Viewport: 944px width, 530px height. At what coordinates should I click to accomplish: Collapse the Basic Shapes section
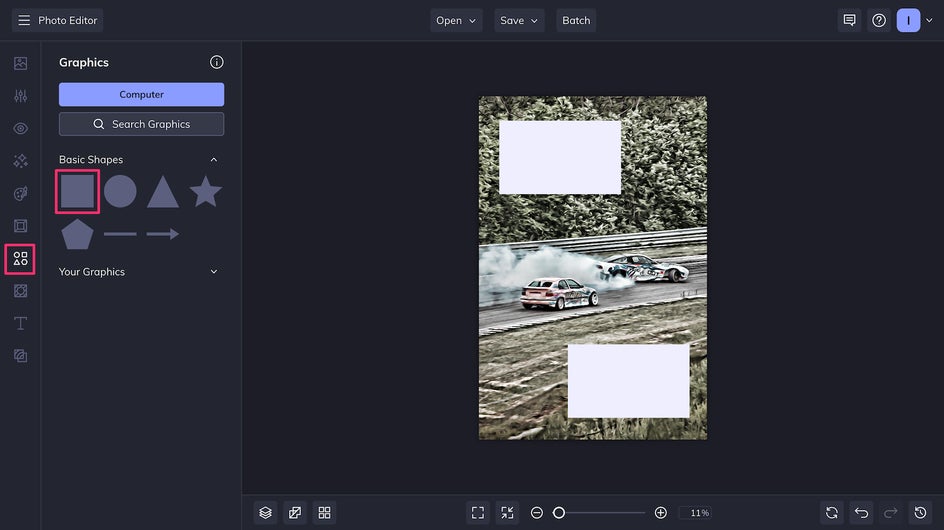(x=214, y=160)
